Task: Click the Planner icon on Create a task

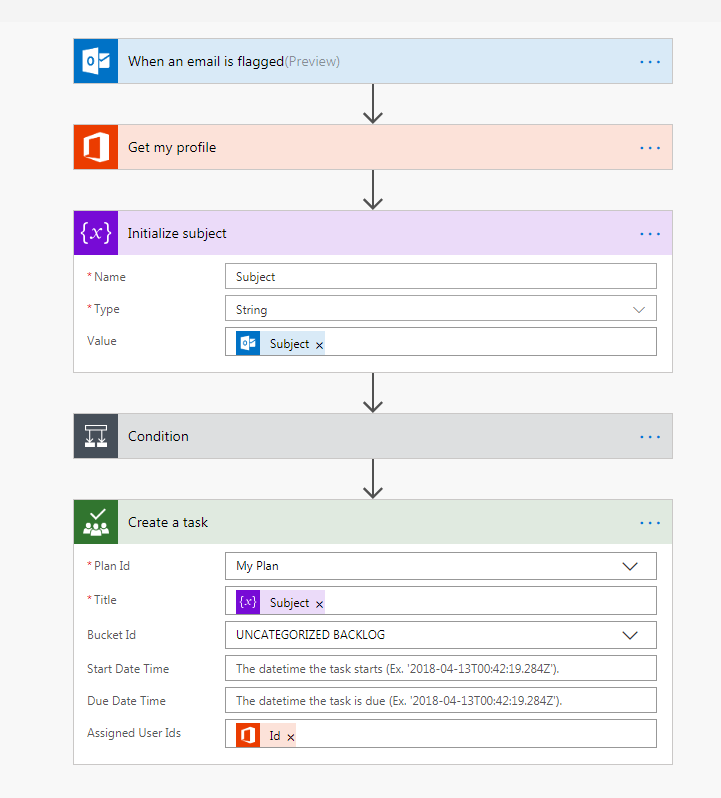Action: pos(96,522)
